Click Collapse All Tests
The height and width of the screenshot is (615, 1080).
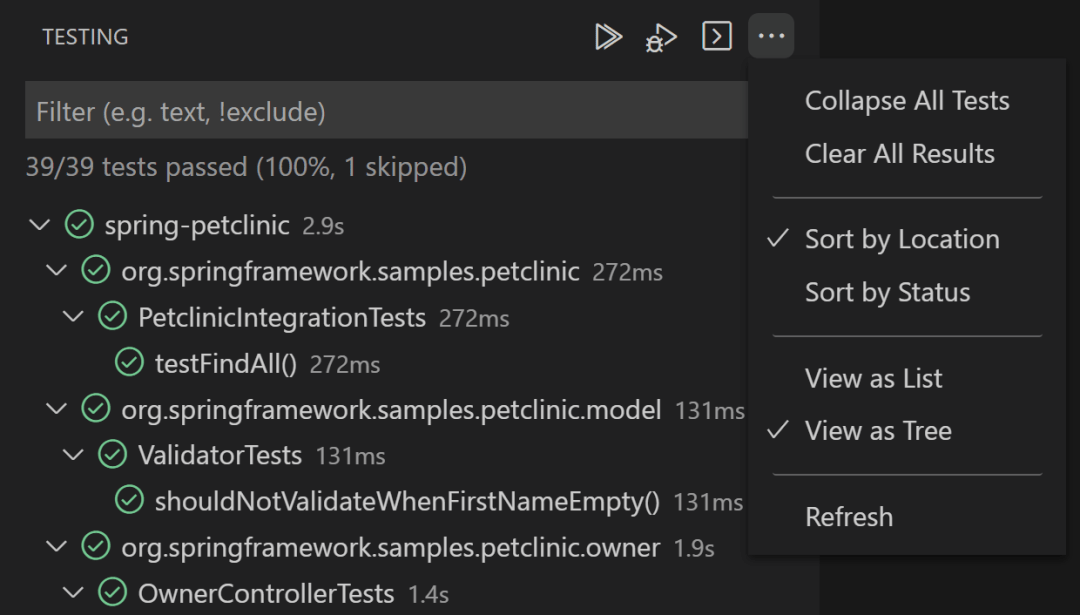point(906,100)
